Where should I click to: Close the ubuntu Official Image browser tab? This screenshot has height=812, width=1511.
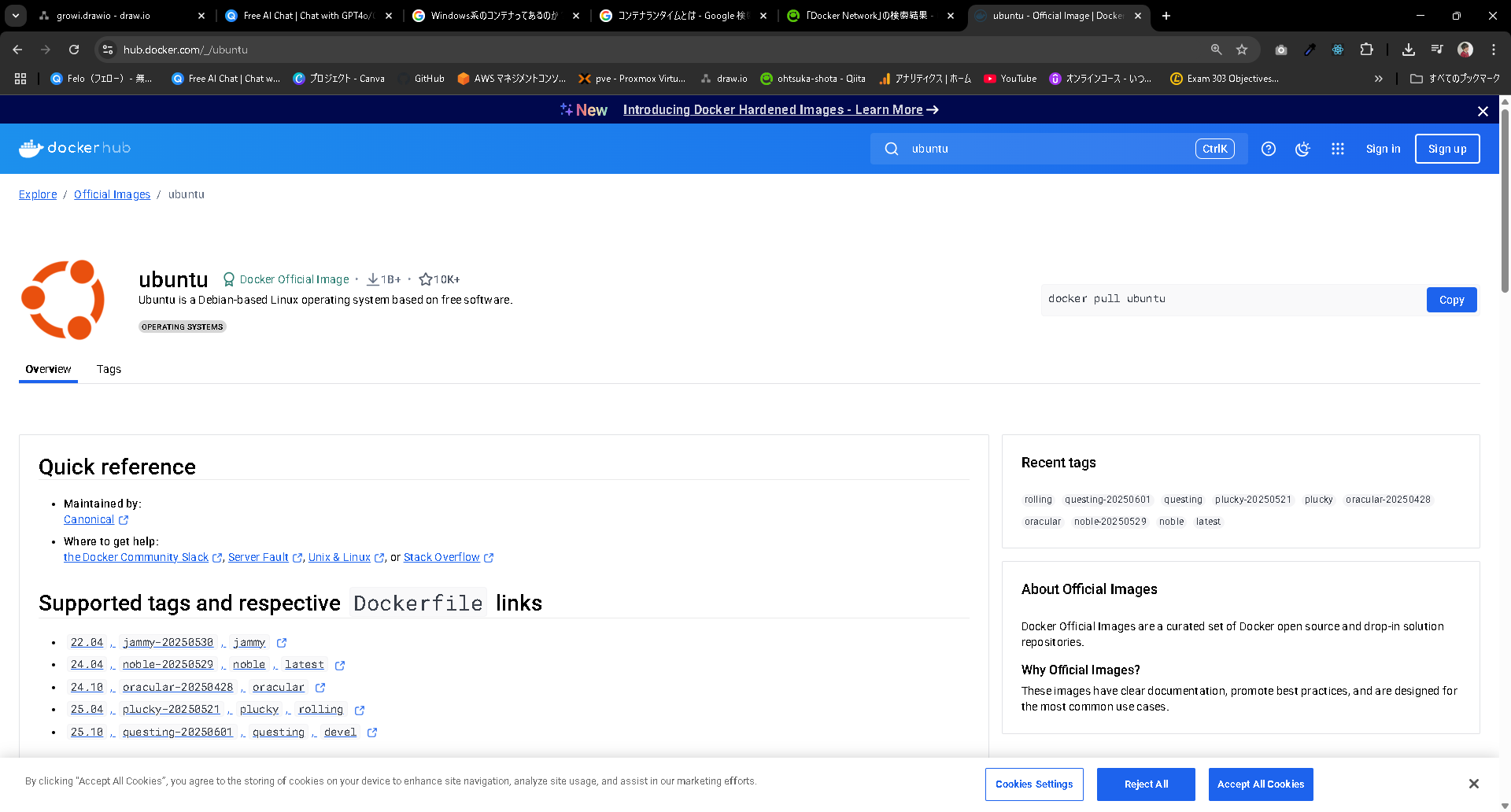1138,16
